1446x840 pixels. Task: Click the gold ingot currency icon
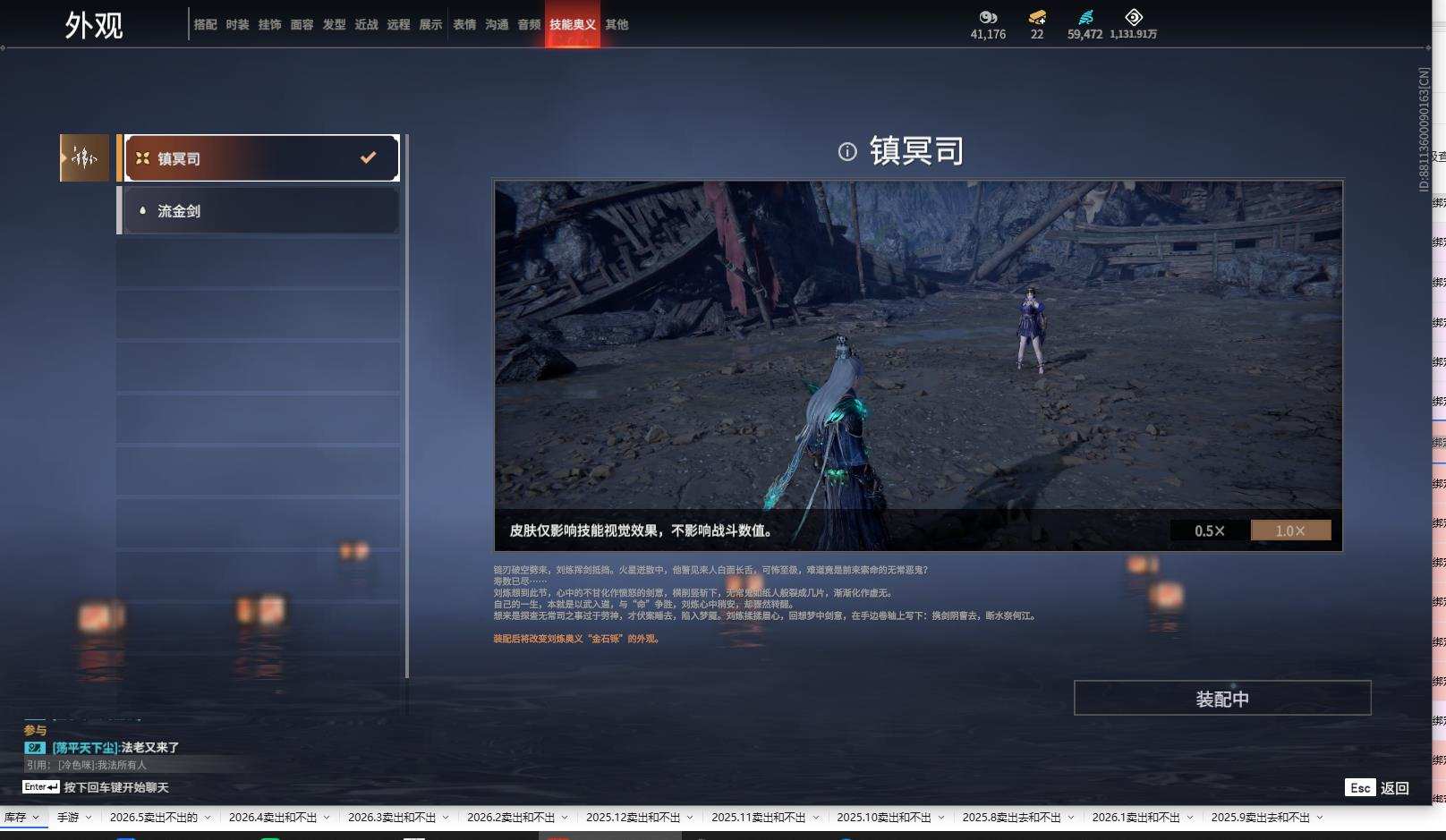pyautogui.click(x=1037, y=17)
